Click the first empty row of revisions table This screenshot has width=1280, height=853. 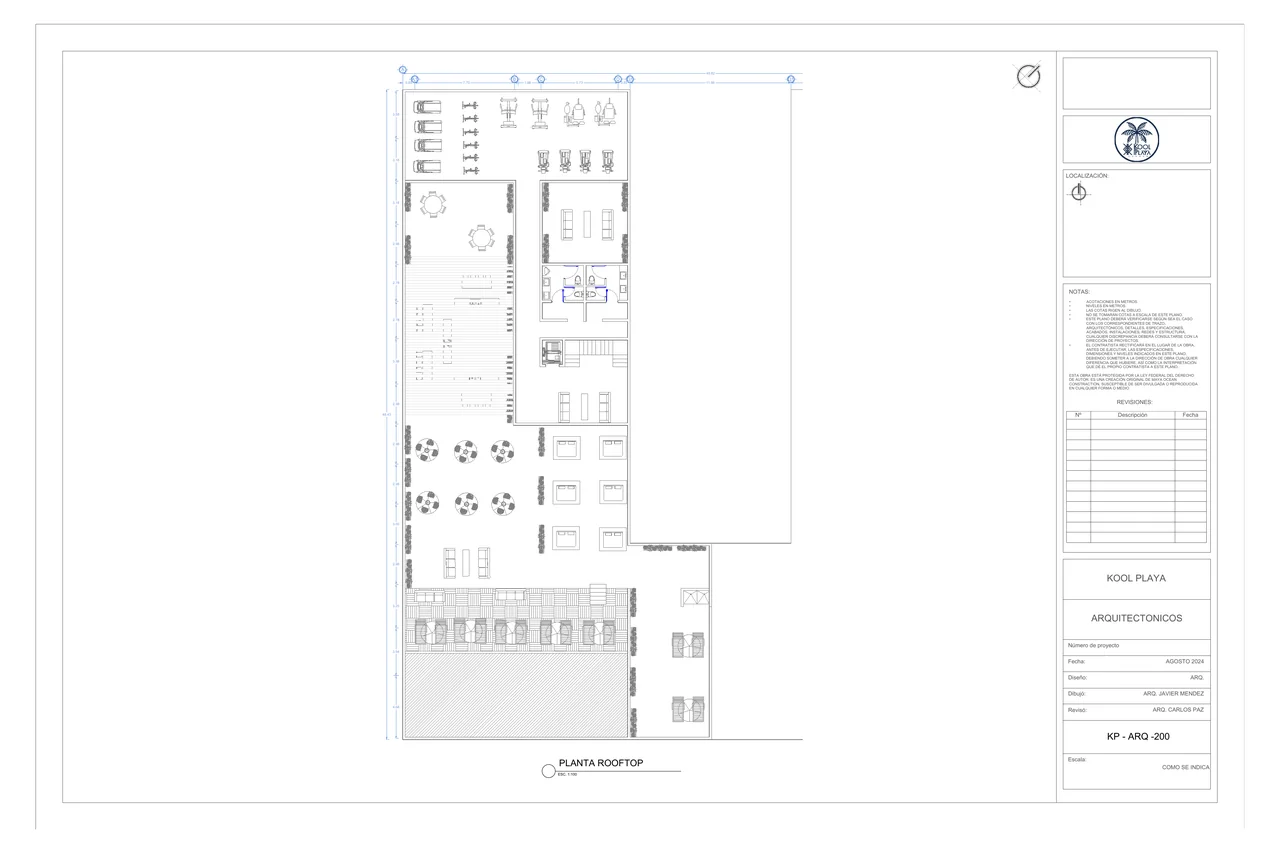pos(1136,424)
